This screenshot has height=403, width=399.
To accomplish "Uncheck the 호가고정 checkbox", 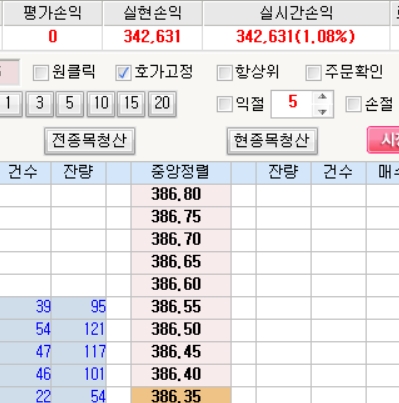I will pyautogui.click(x=123, y=73).
